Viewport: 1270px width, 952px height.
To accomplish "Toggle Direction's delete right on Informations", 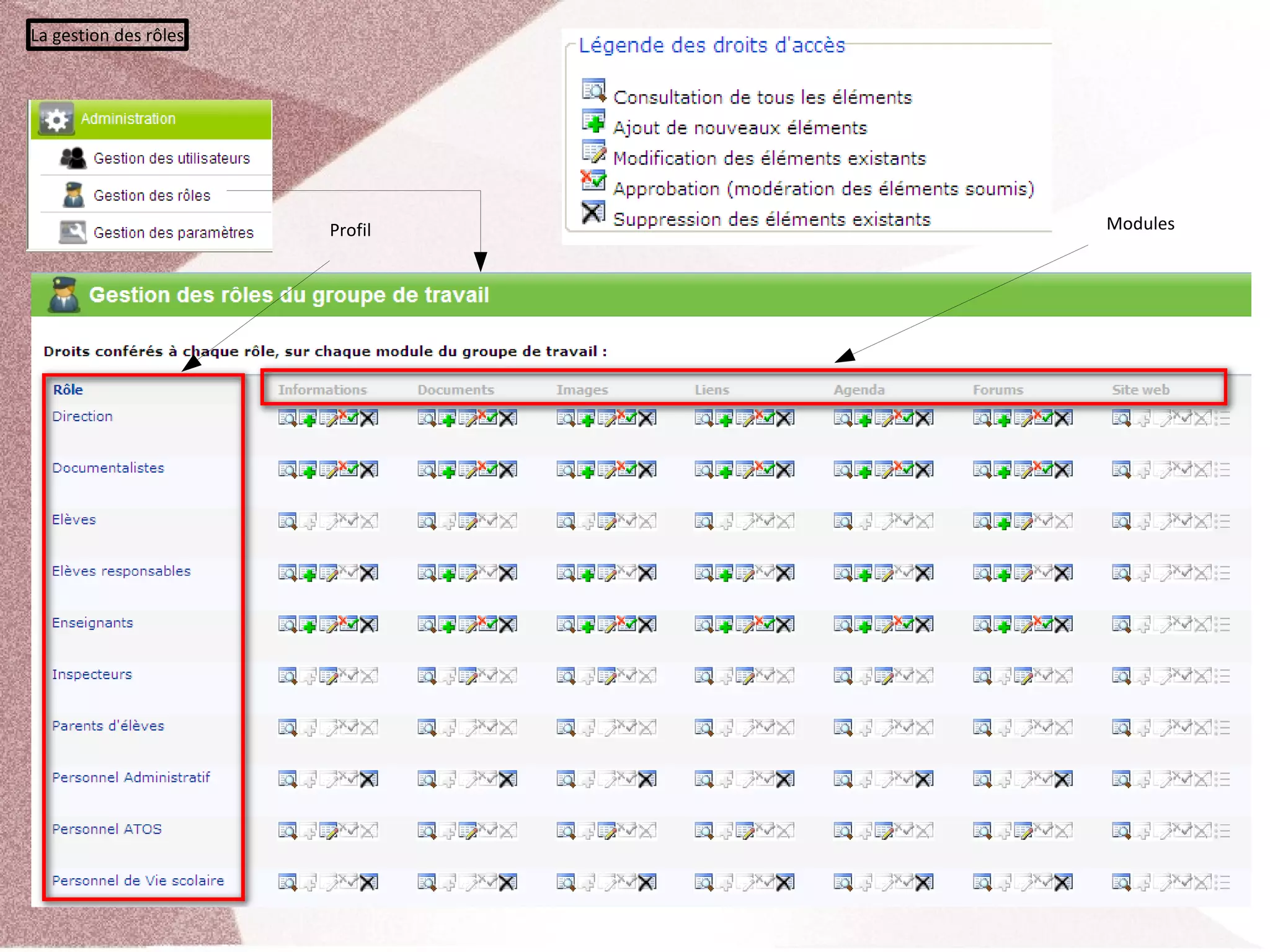I will 369,419.
